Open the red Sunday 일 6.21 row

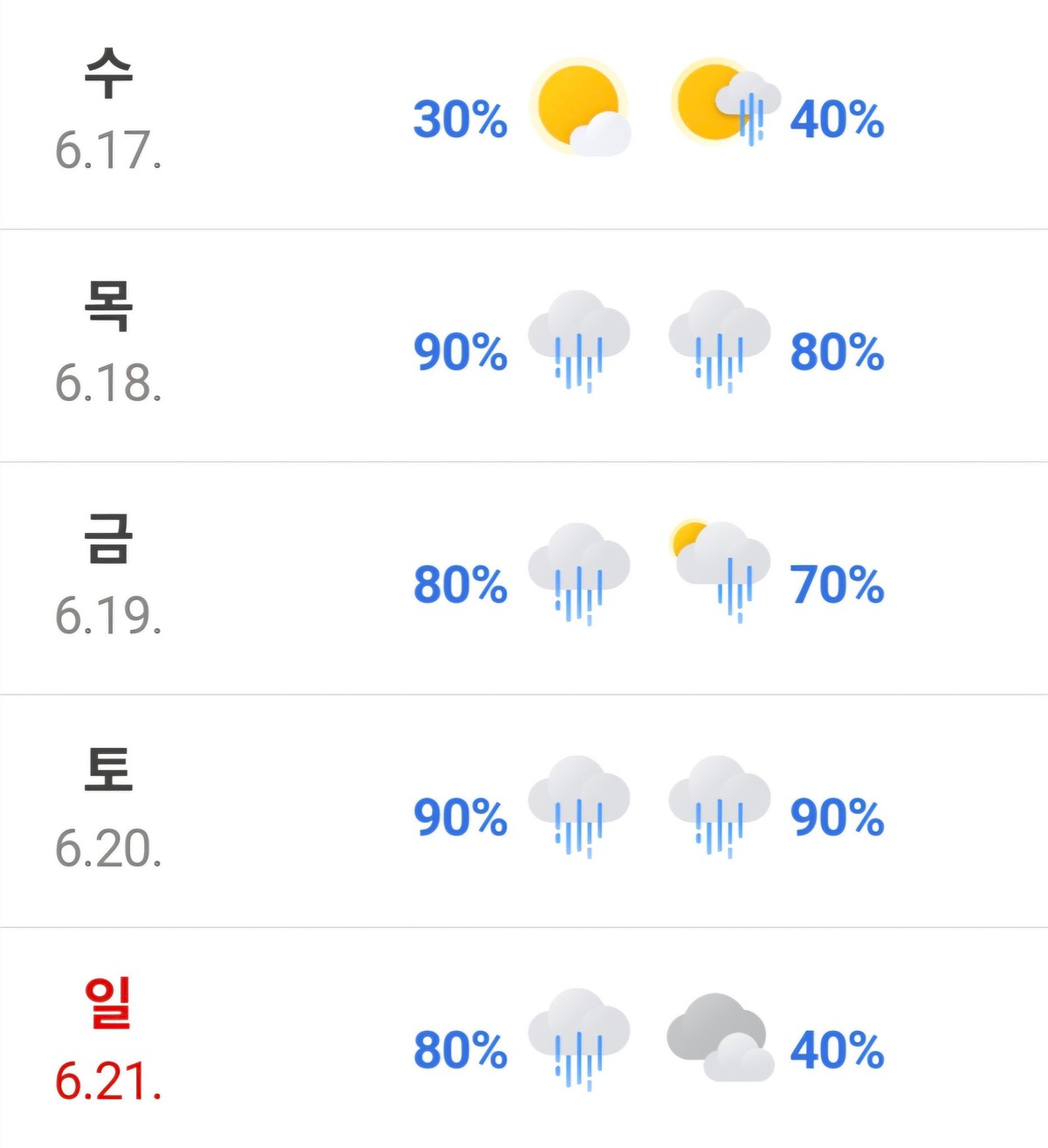coord(524,1038)
